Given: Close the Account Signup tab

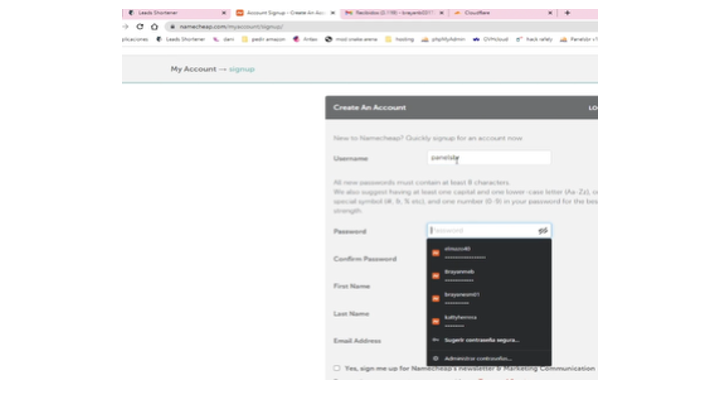Looking at the screenshot, I should [x=332, y=13].
